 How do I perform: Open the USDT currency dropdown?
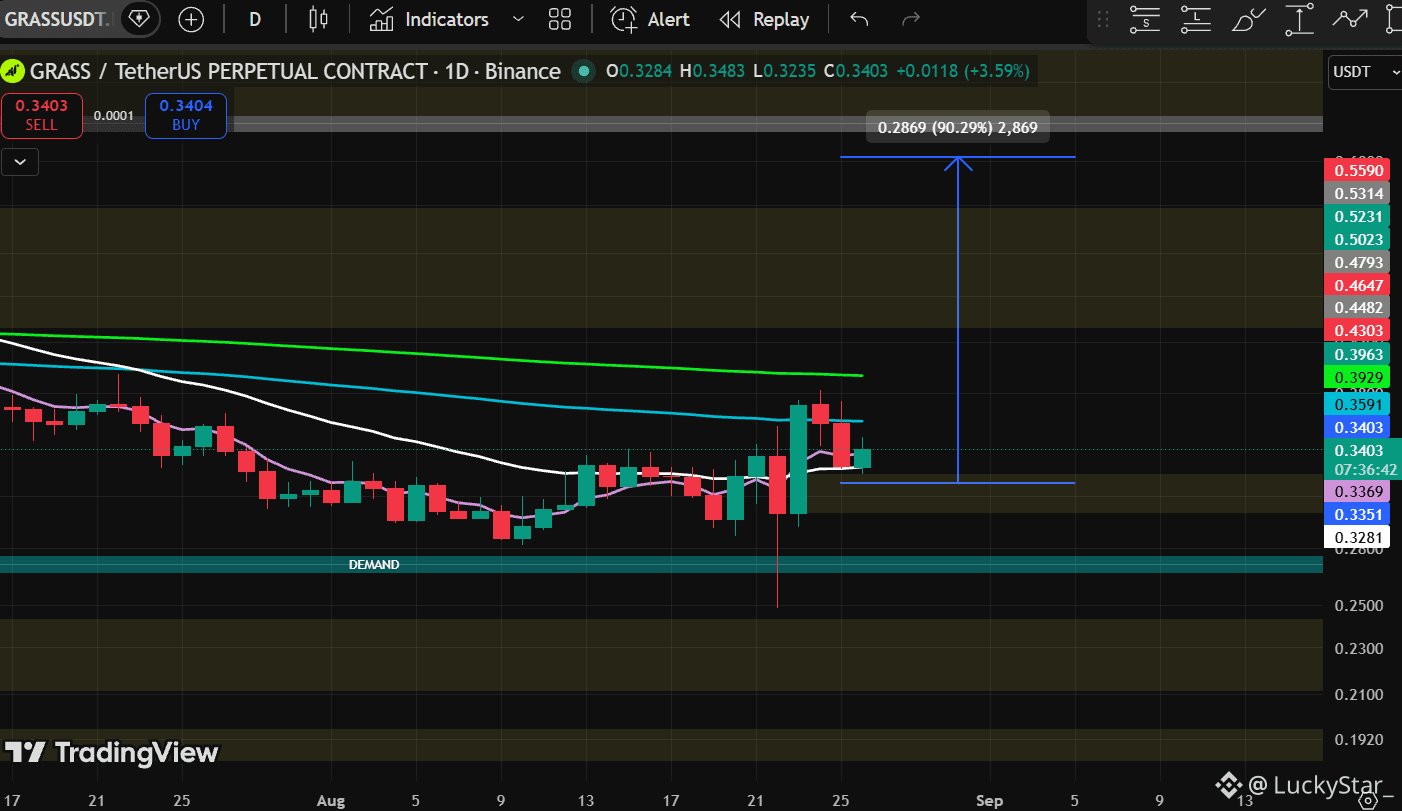(x=1364, y=72)
